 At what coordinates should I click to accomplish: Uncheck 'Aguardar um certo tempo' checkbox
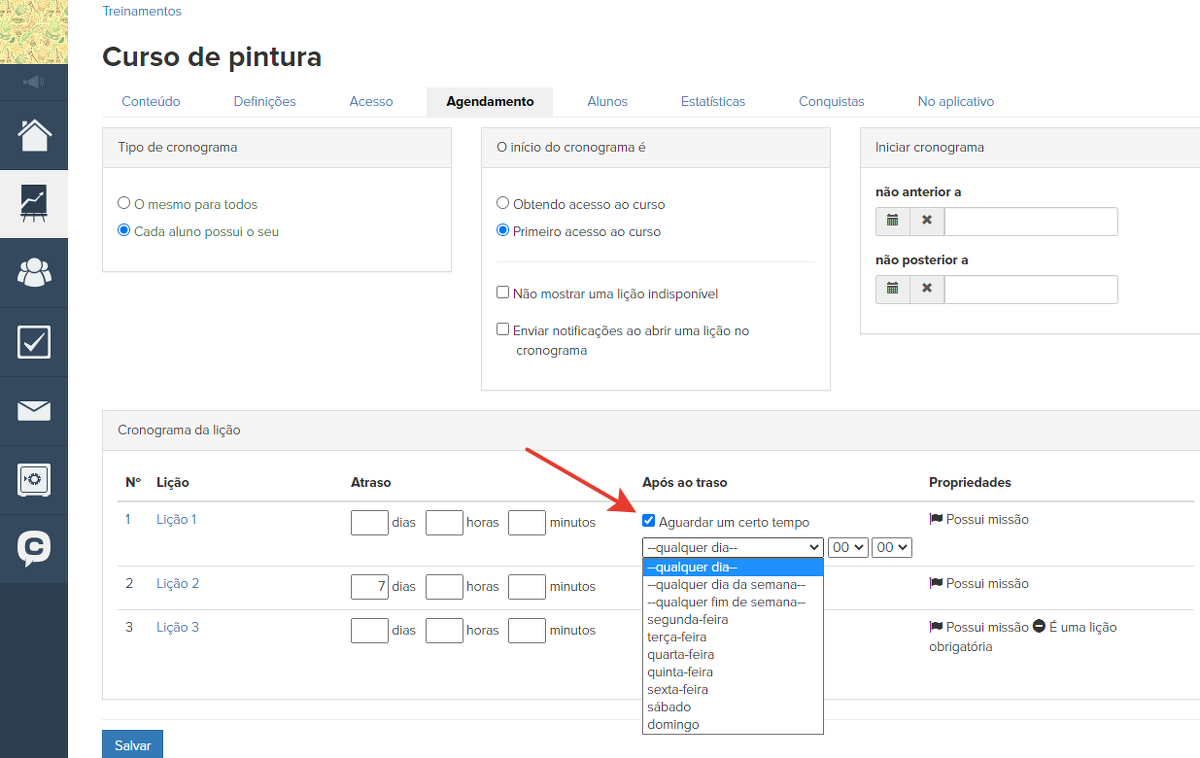click(x=649, y=521)
